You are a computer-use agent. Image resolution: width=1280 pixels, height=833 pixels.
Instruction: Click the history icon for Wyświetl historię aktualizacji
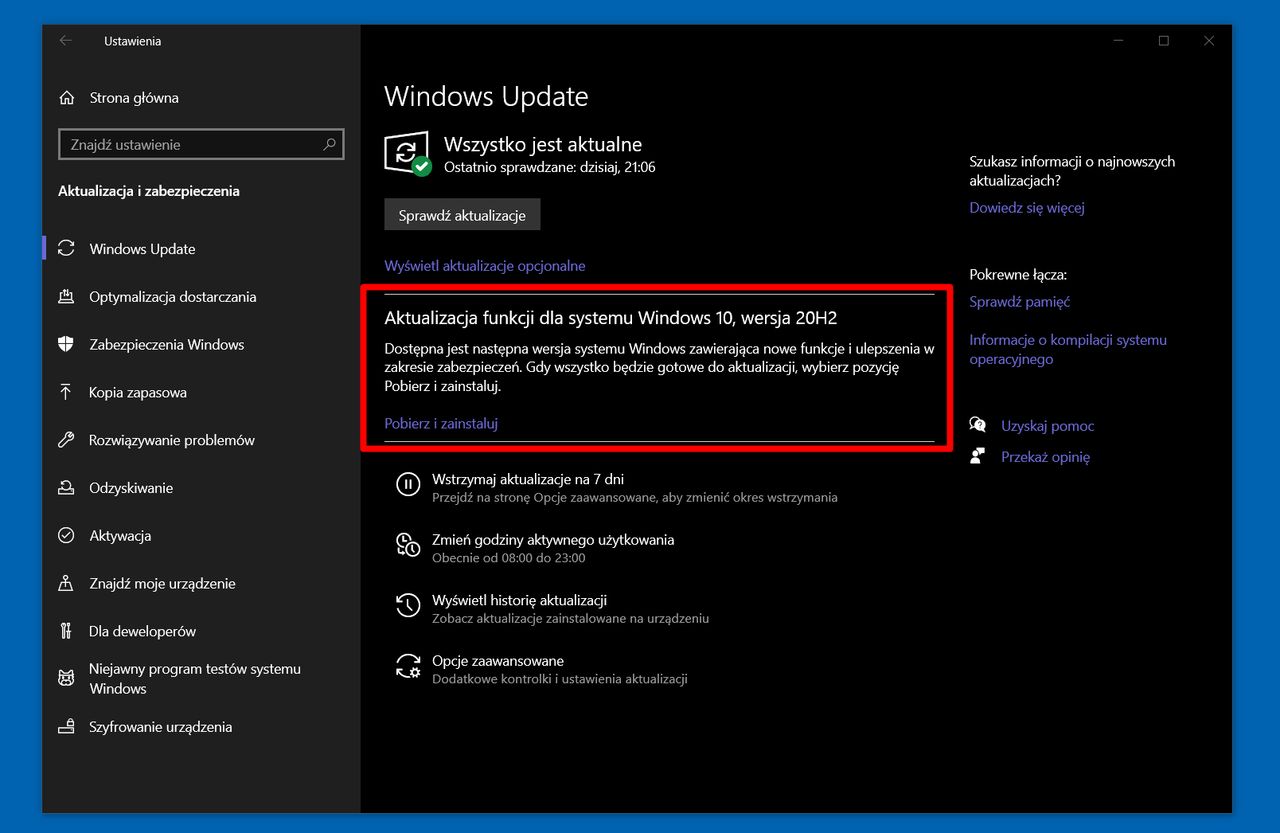click(x=408, y=606)
